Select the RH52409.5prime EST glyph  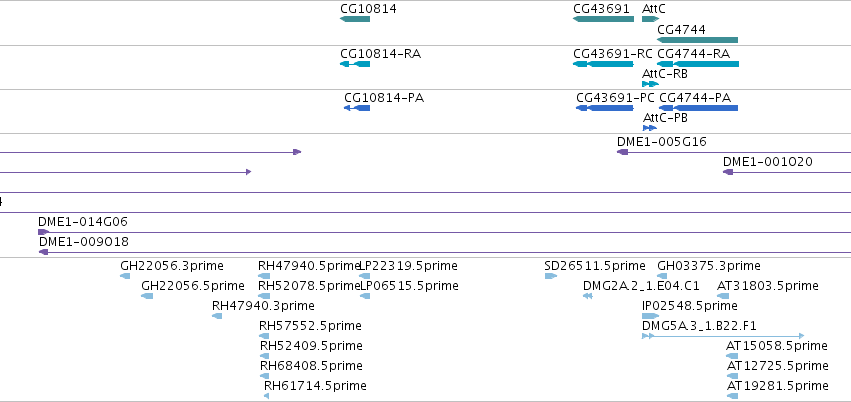[x=264, y=356]
